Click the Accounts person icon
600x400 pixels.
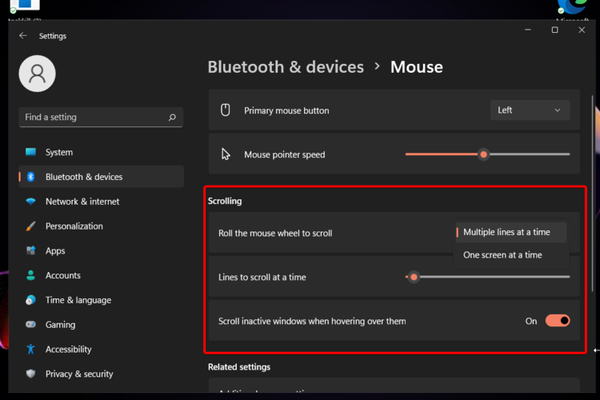[31, 276]
